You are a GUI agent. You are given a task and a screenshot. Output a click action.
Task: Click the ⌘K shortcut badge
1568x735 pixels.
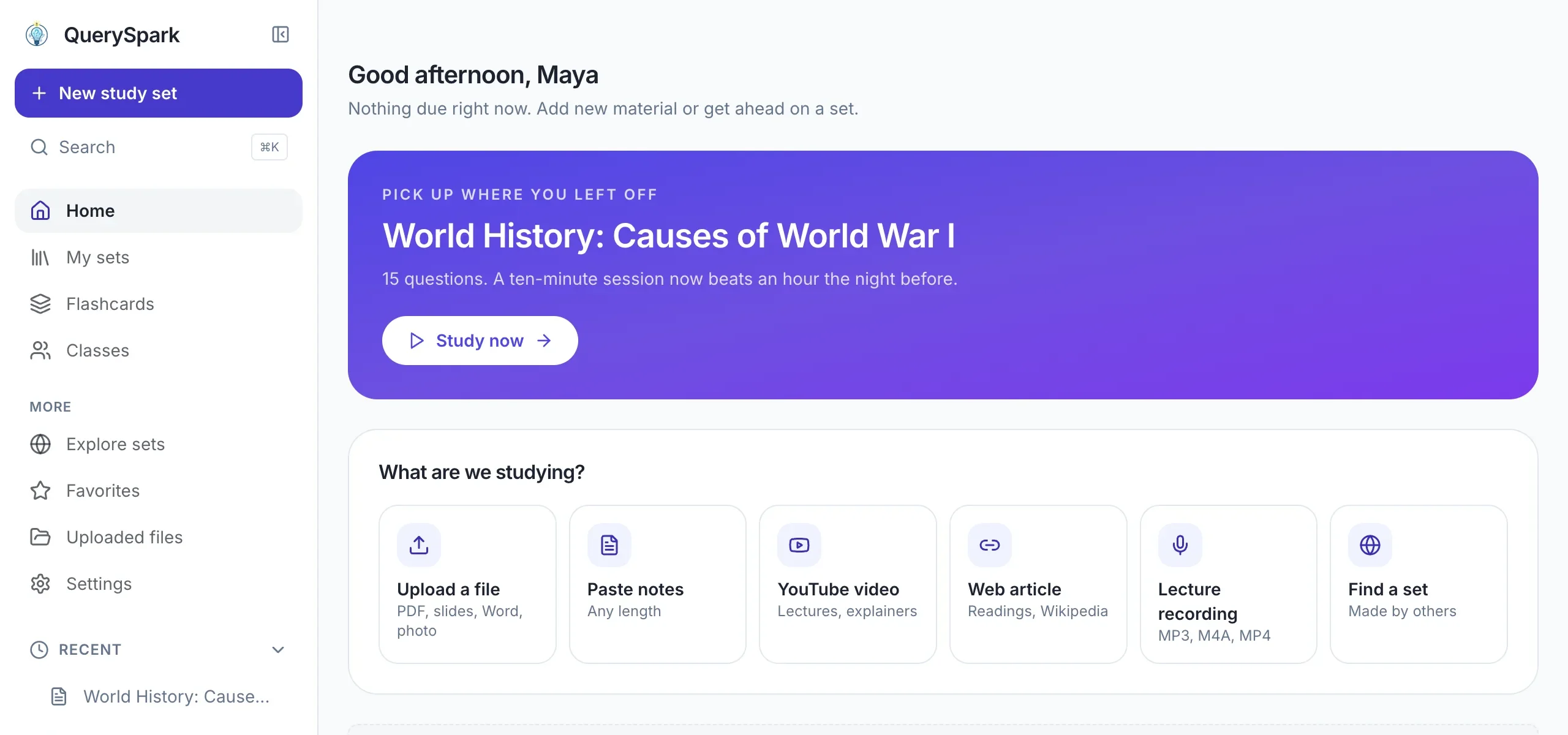tap(269, 147)
